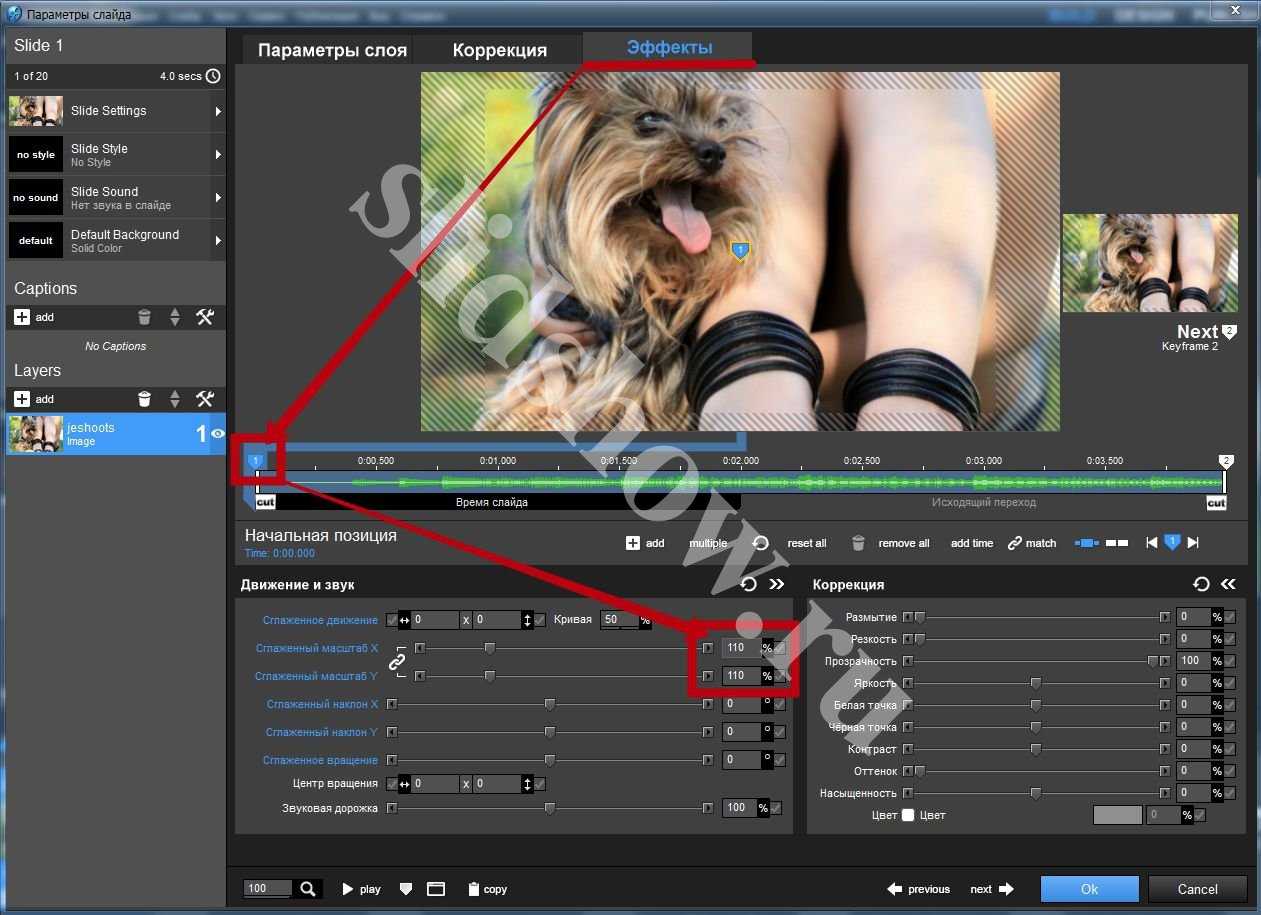Click the zoom magnifier icon
Viewport: 1261px width, 915px height.
[308, 889]
